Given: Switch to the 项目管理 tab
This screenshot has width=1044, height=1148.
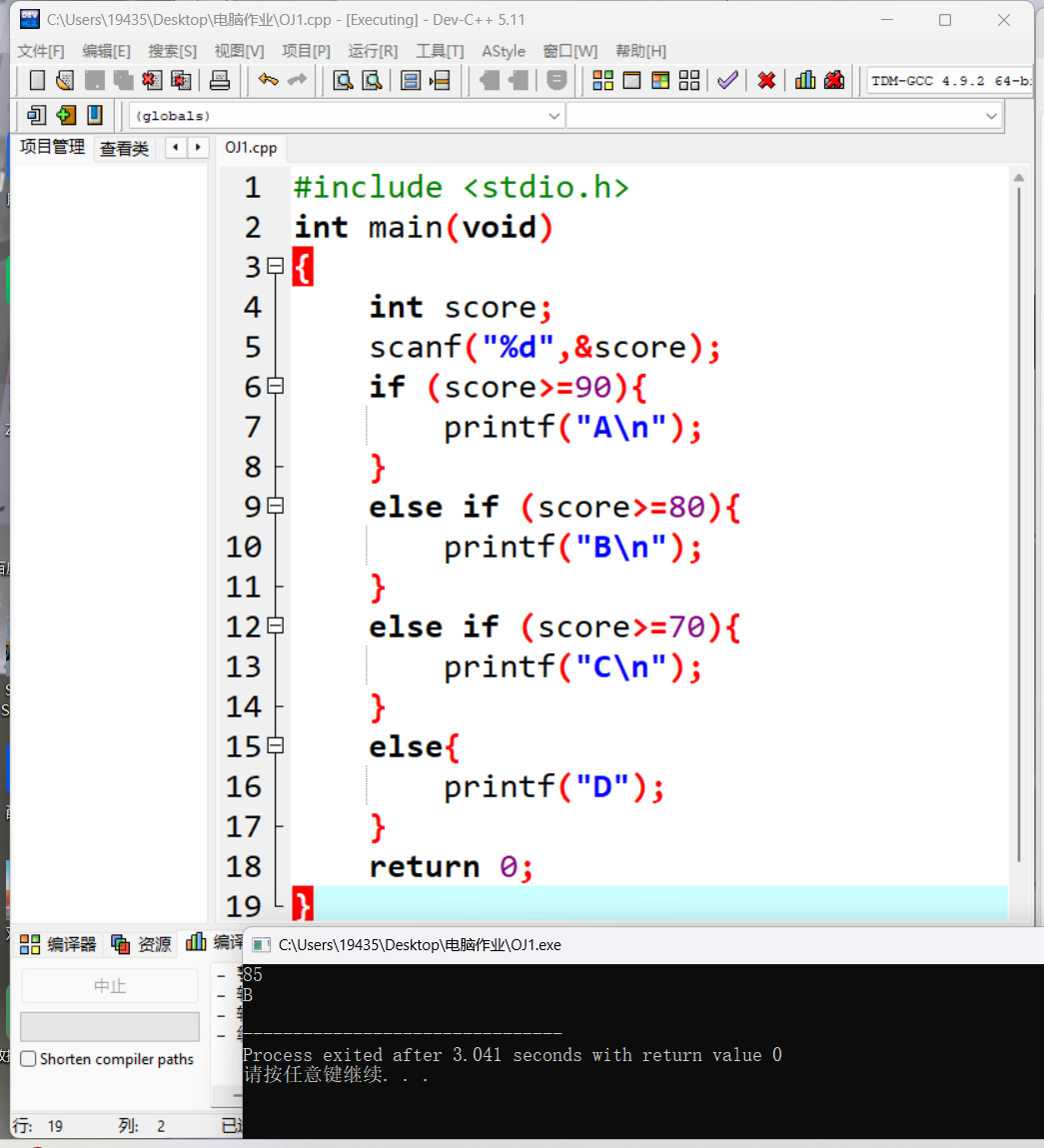Looking at the screenshot, I should tap(52, 147).
